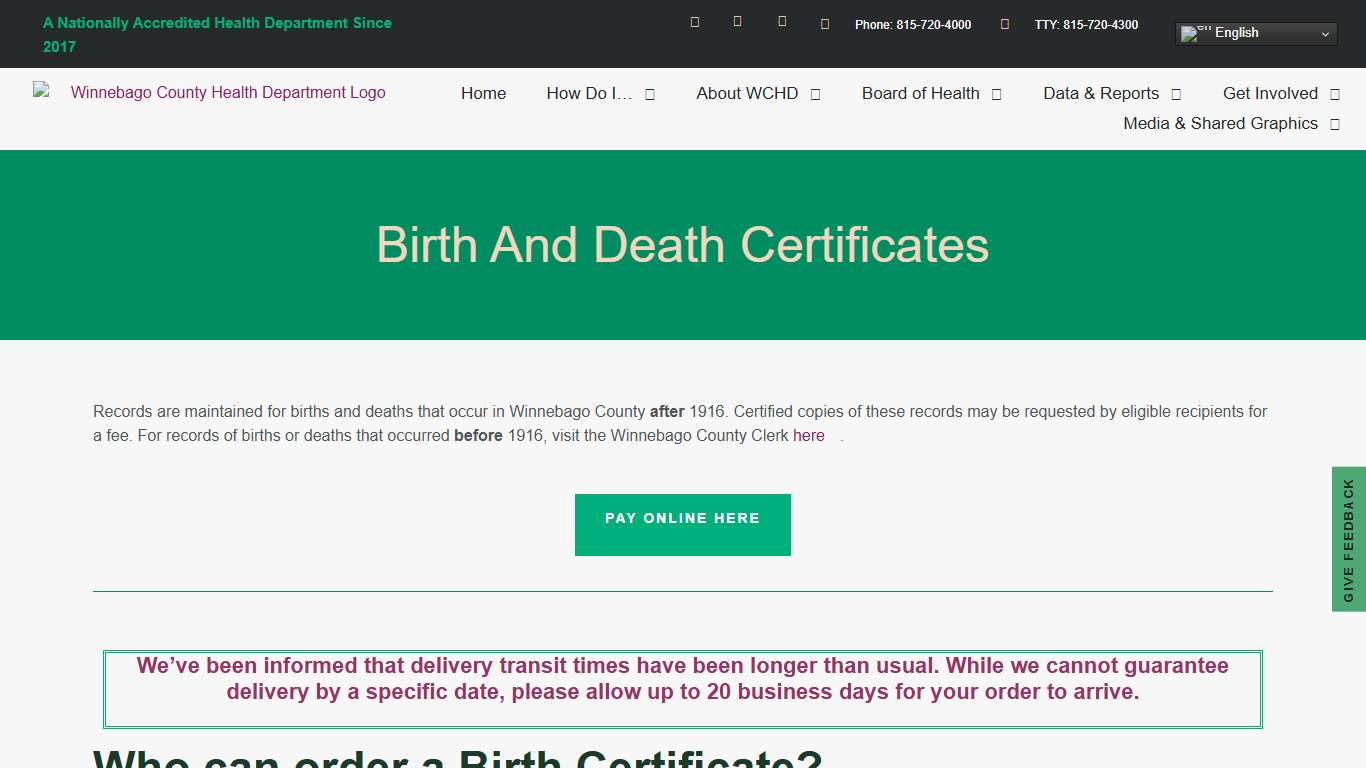Screen dimensions: 1366x768
Task: Click the TTY icon next to 815-720-4300
Action: [1004, 24]
